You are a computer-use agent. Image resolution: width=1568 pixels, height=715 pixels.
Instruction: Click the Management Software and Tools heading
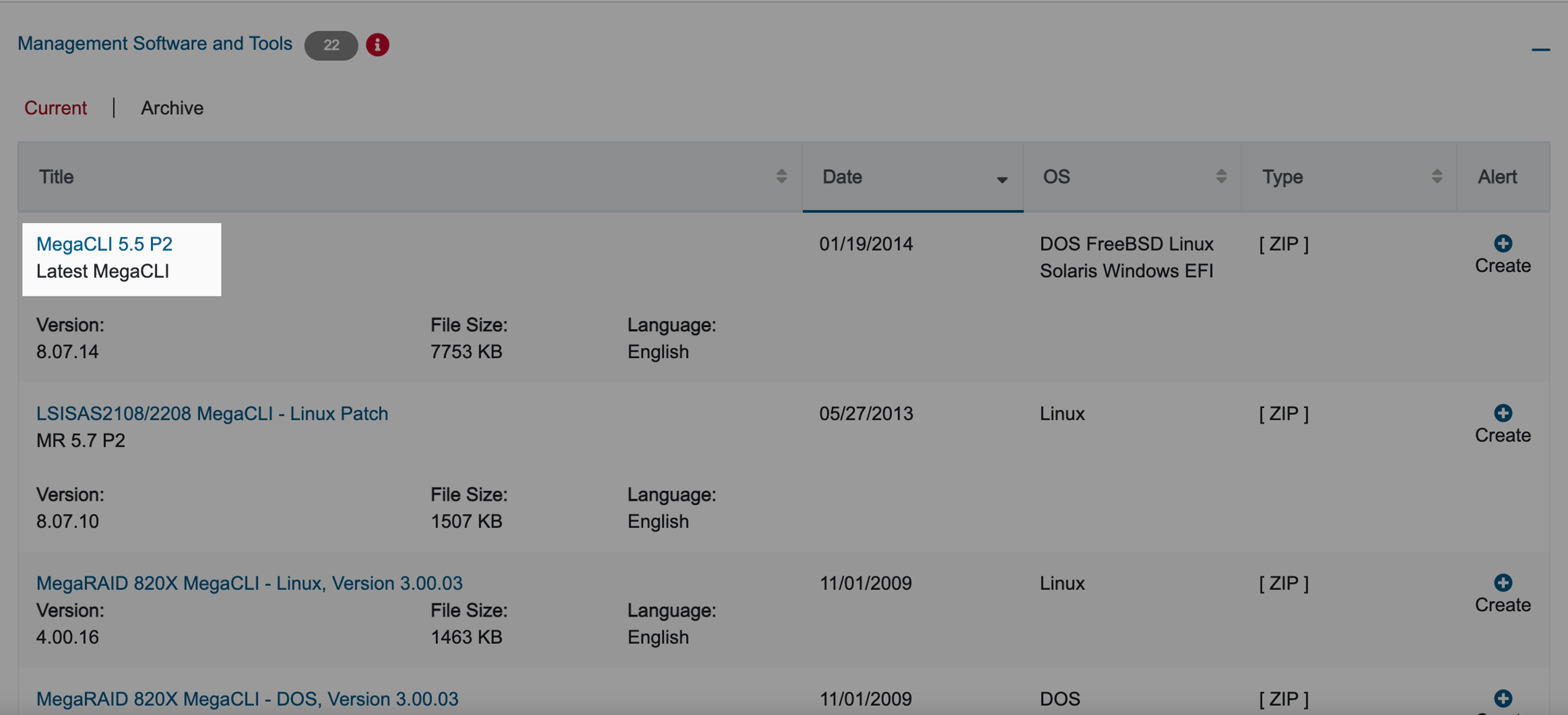155,44
